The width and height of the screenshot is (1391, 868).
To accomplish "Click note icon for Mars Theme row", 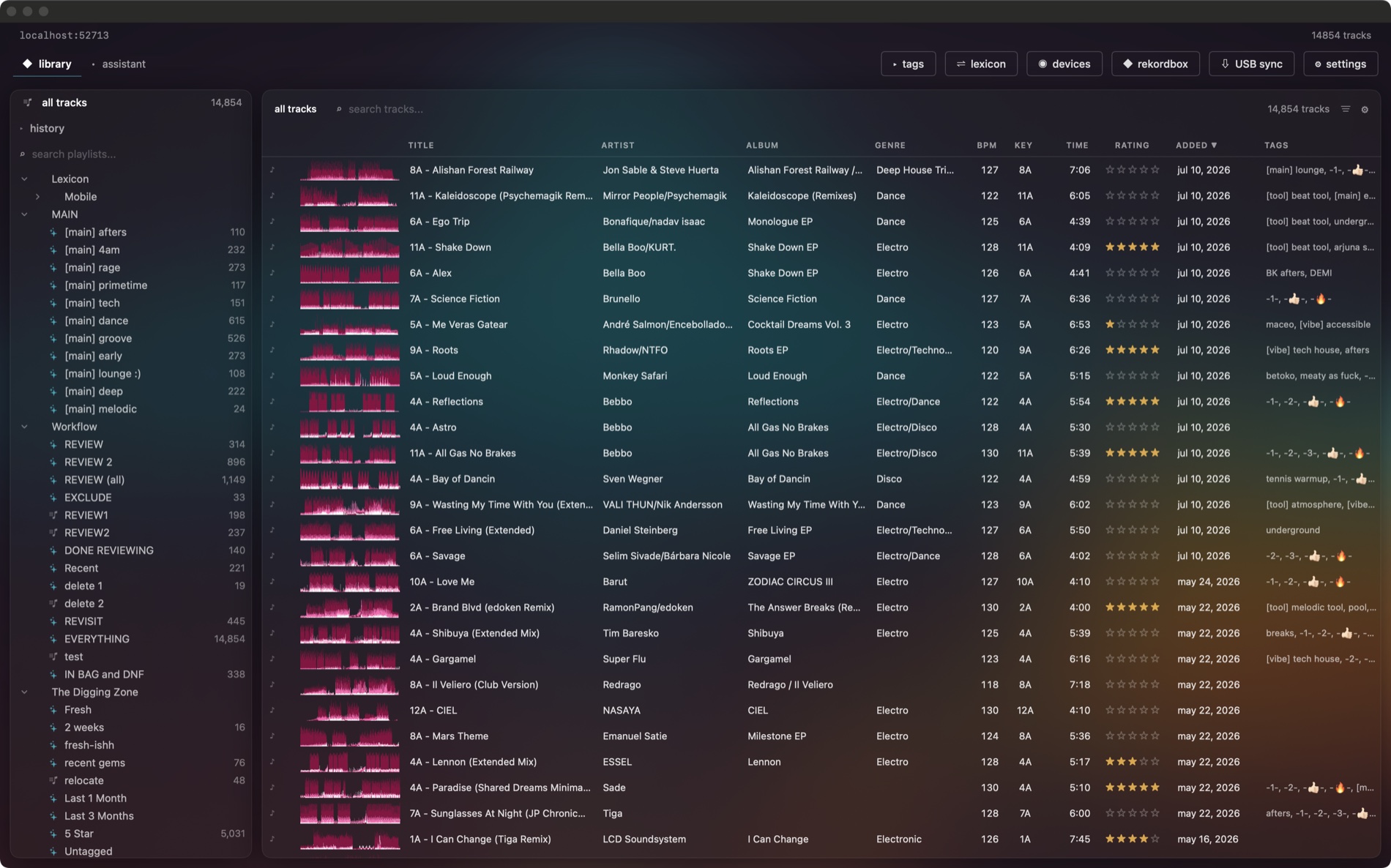I will coord(272,736).
